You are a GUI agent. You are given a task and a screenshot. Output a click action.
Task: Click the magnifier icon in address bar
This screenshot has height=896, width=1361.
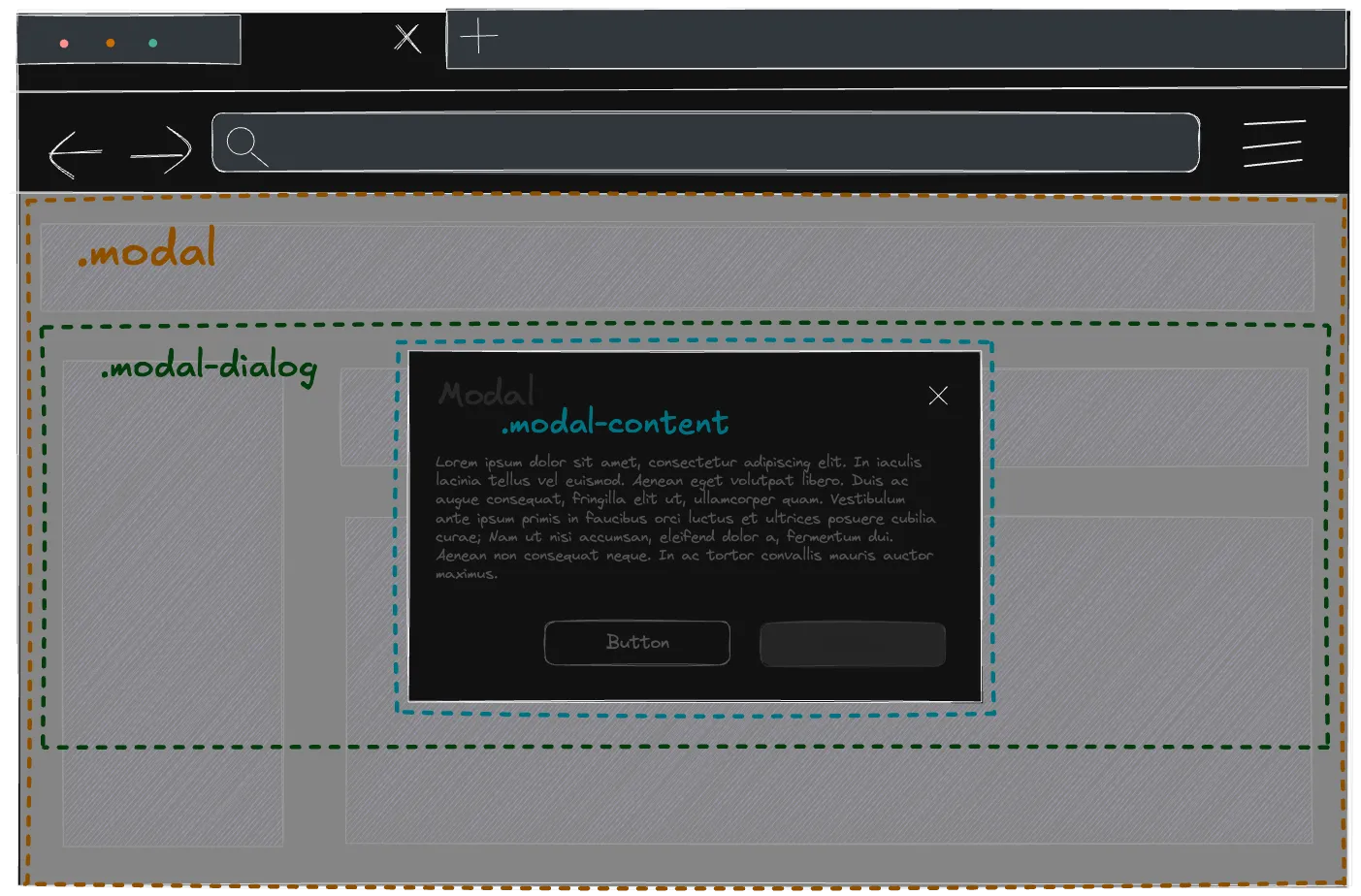coord(245,145)
